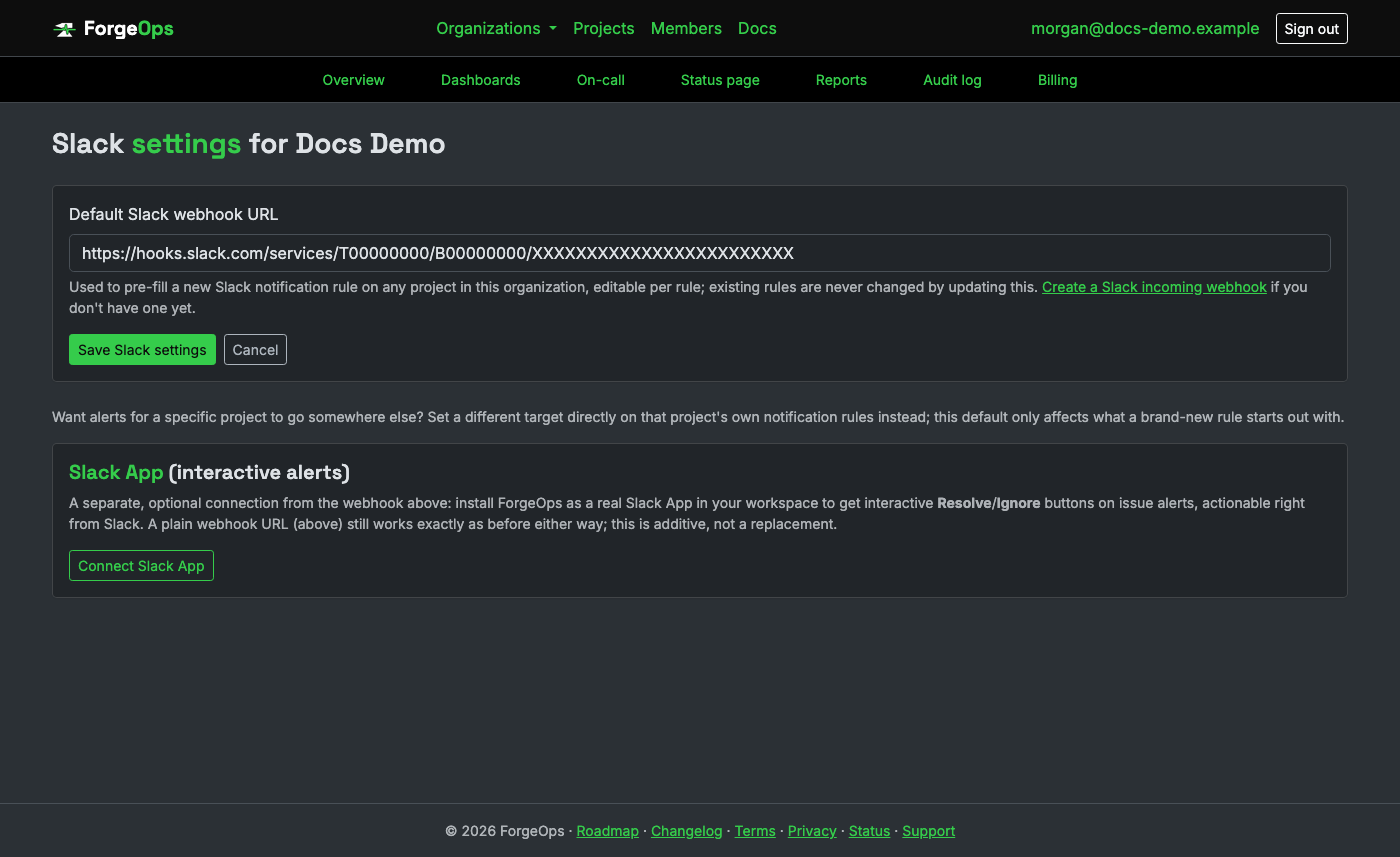Select the On-call tab
The height and width of the screenshot is (857, 1400).
(600, 80)
